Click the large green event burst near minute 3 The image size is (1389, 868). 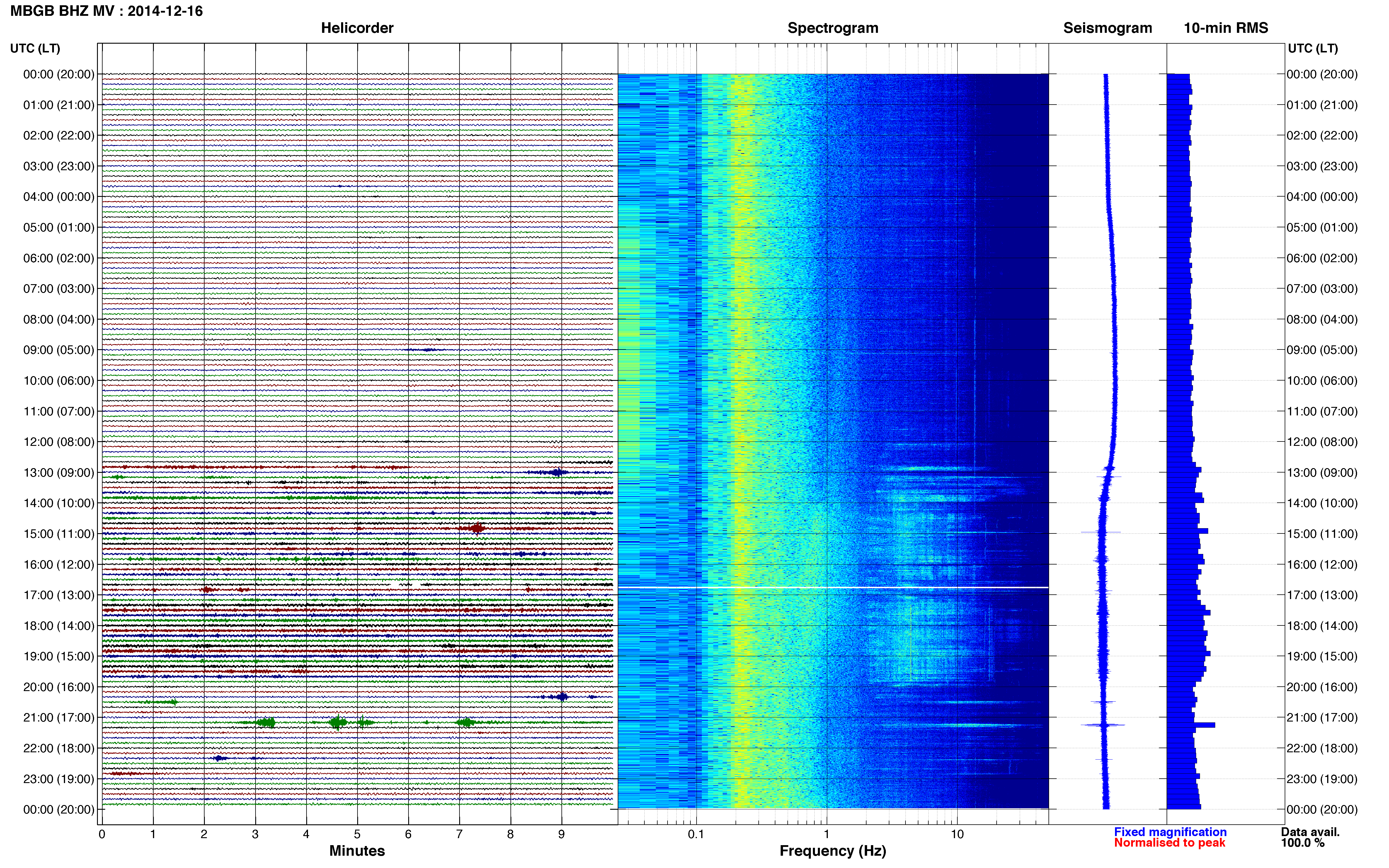265,722
